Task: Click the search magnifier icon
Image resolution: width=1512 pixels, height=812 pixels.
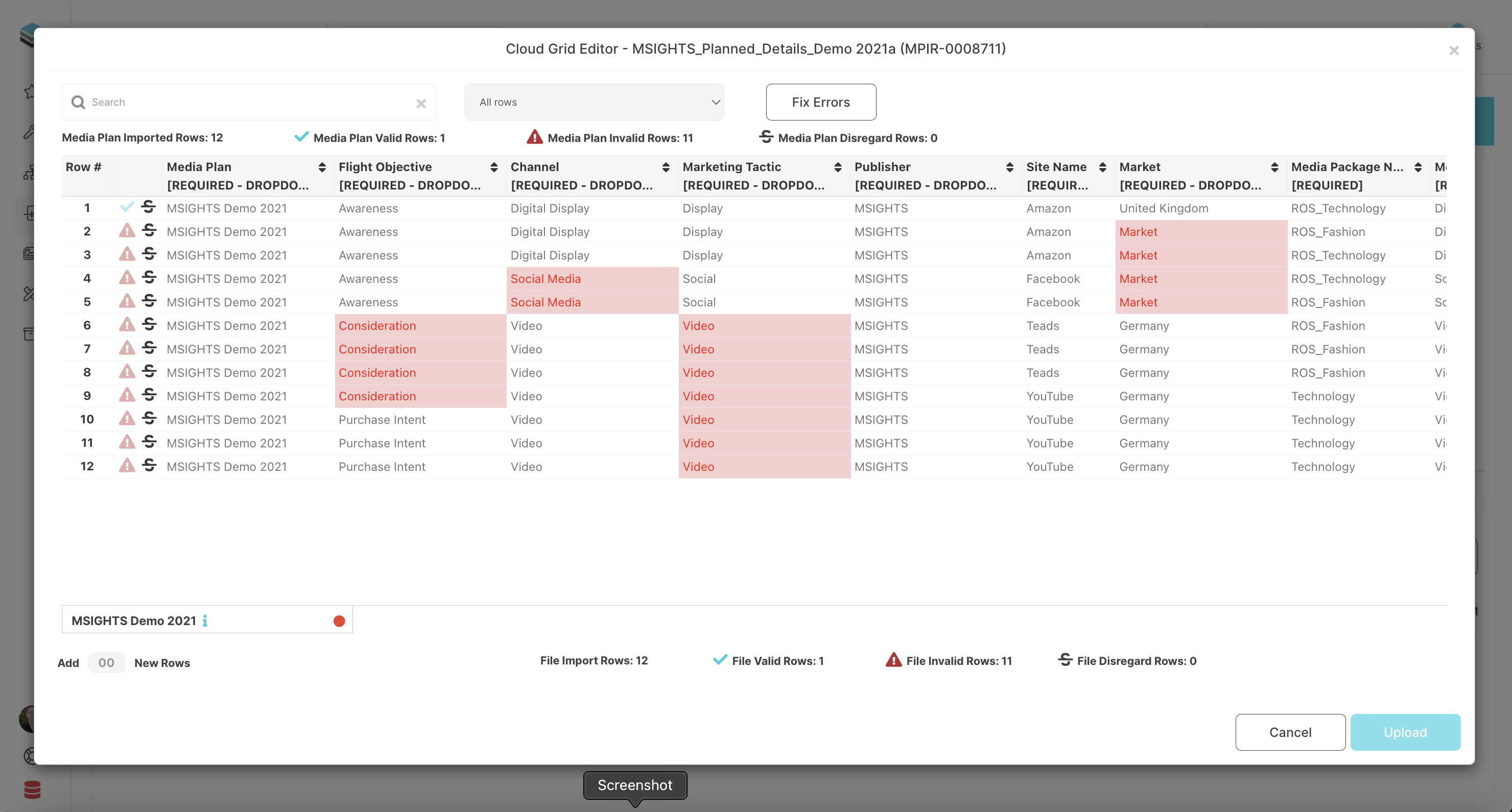Action: point(79,102)
